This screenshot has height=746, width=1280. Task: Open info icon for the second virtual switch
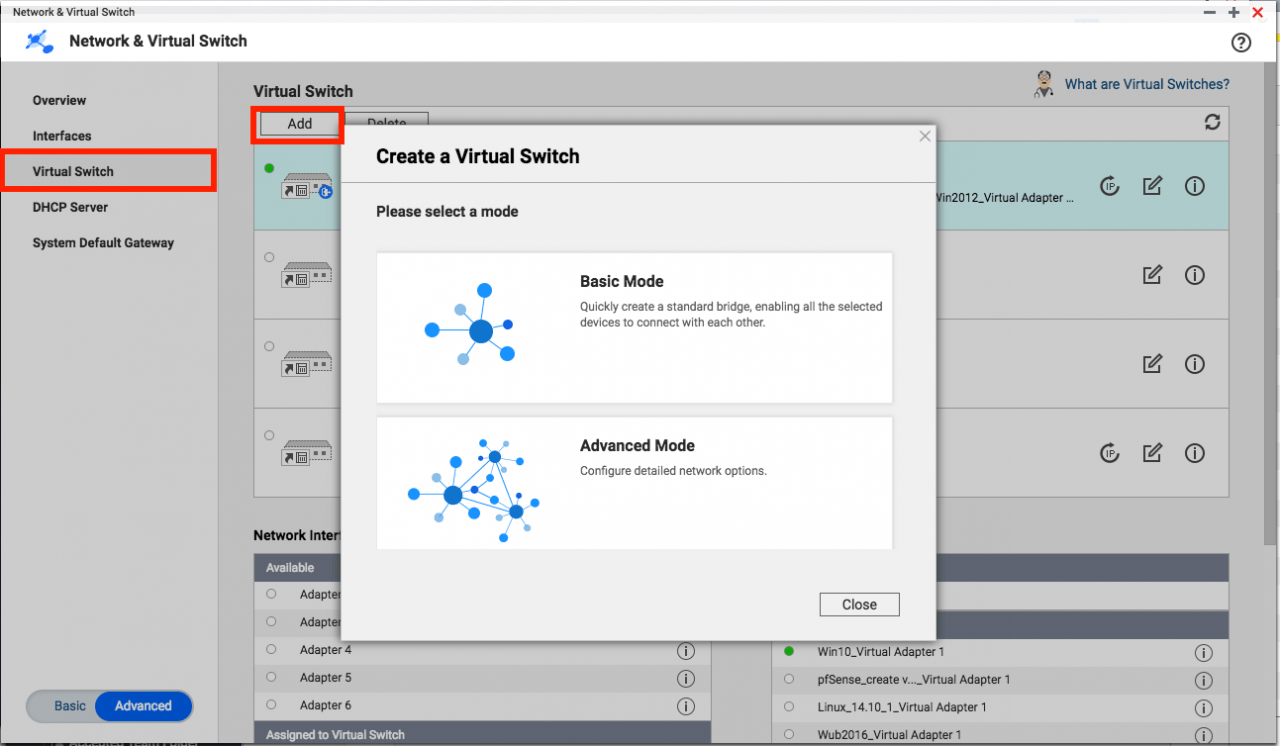click(1194, 275)
